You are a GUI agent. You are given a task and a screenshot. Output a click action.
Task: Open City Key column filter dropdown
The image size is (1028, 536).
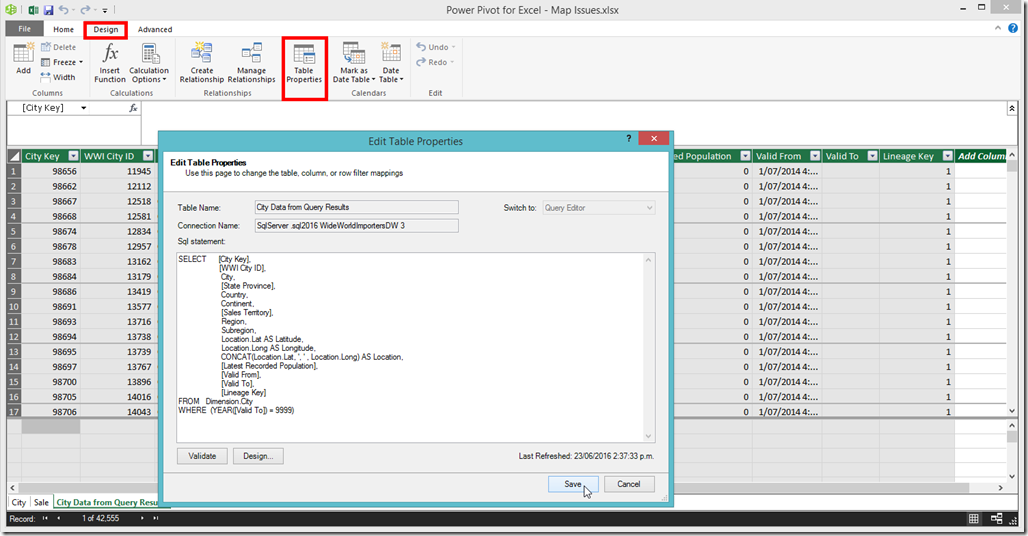73,156
